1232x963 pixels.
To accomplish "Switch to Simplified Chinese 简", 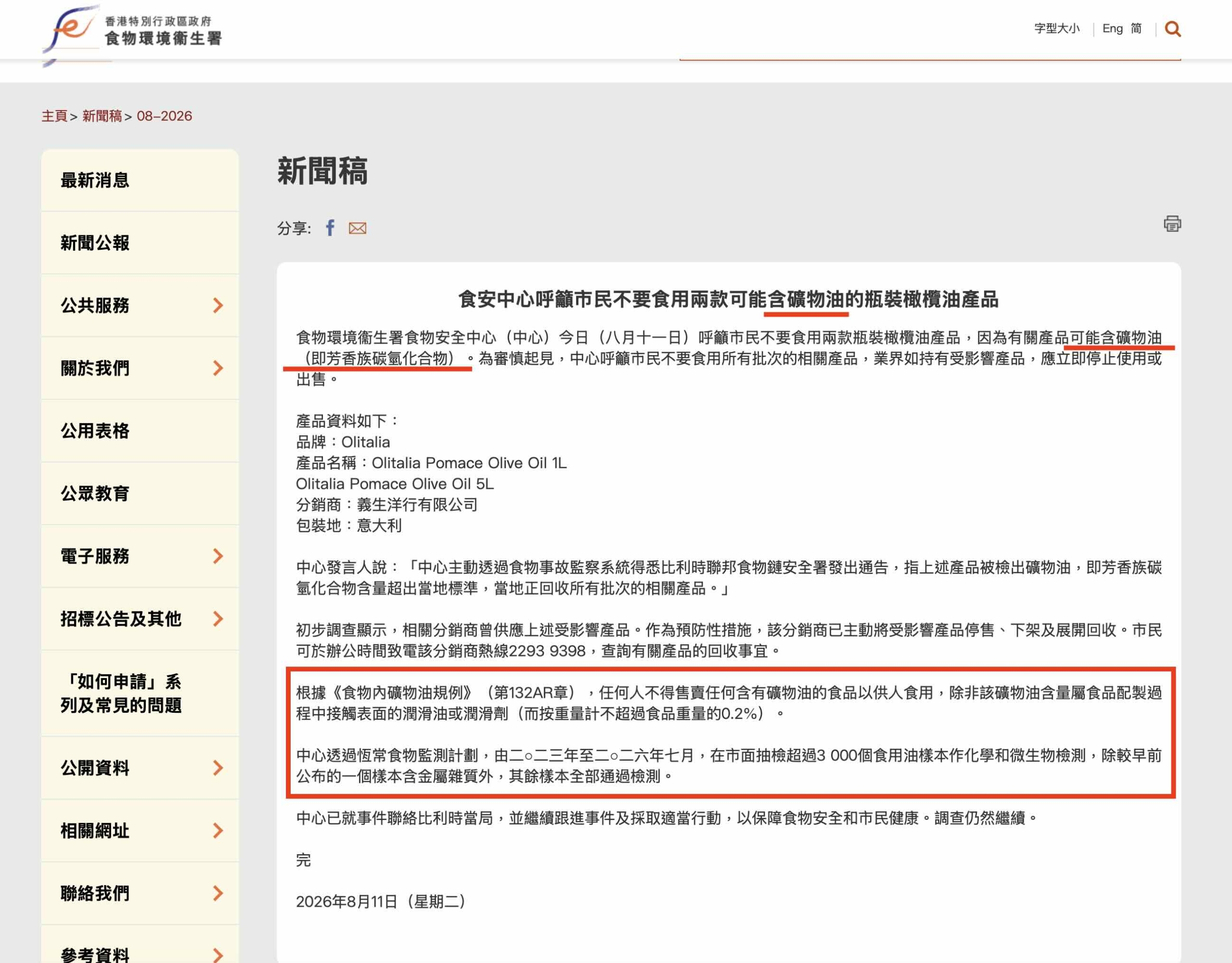I will pyautogui.click(x=1136, y=28).
